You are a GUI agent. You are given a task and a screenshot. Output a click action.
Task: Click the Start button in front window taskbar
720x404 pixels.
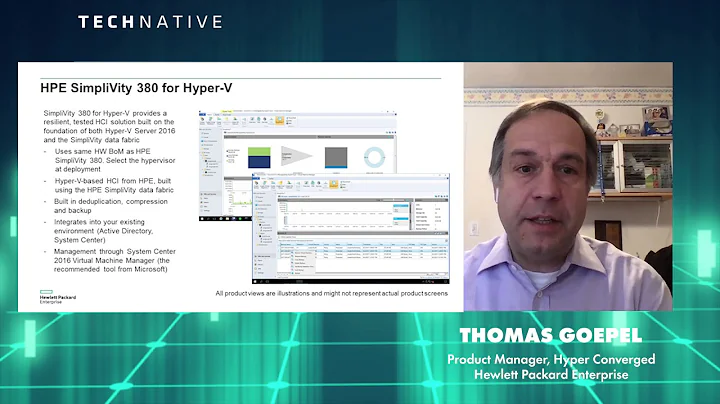click(x=255, y=281)
